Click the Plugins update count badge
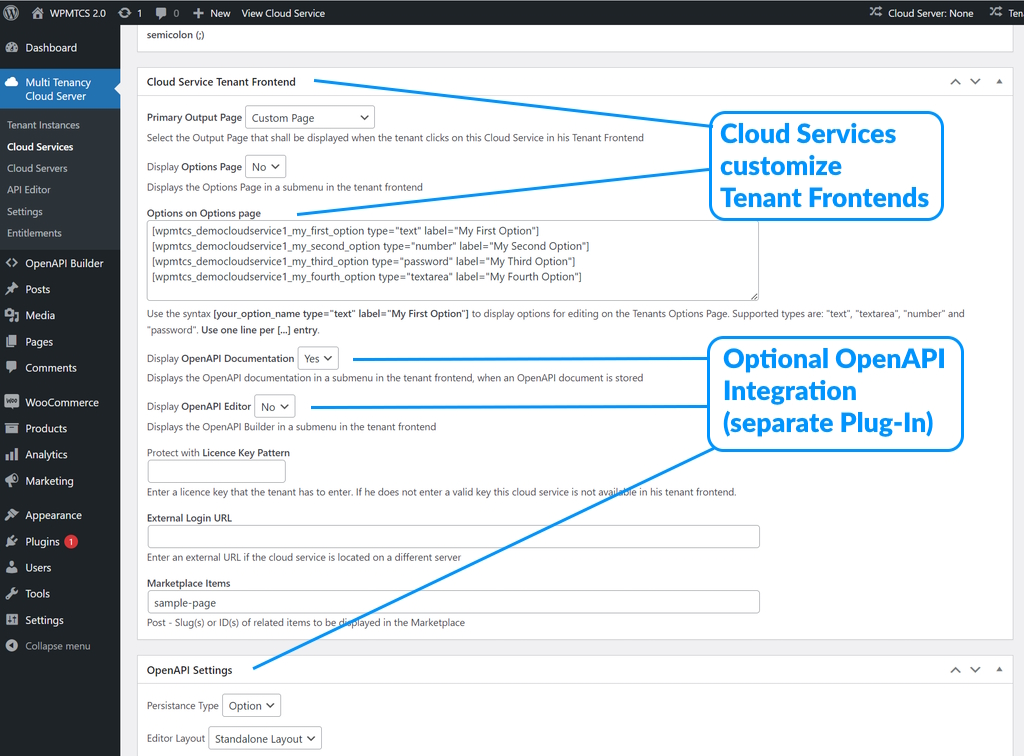The height and width of the screenshot is (756, 1024). pos(71,541)
